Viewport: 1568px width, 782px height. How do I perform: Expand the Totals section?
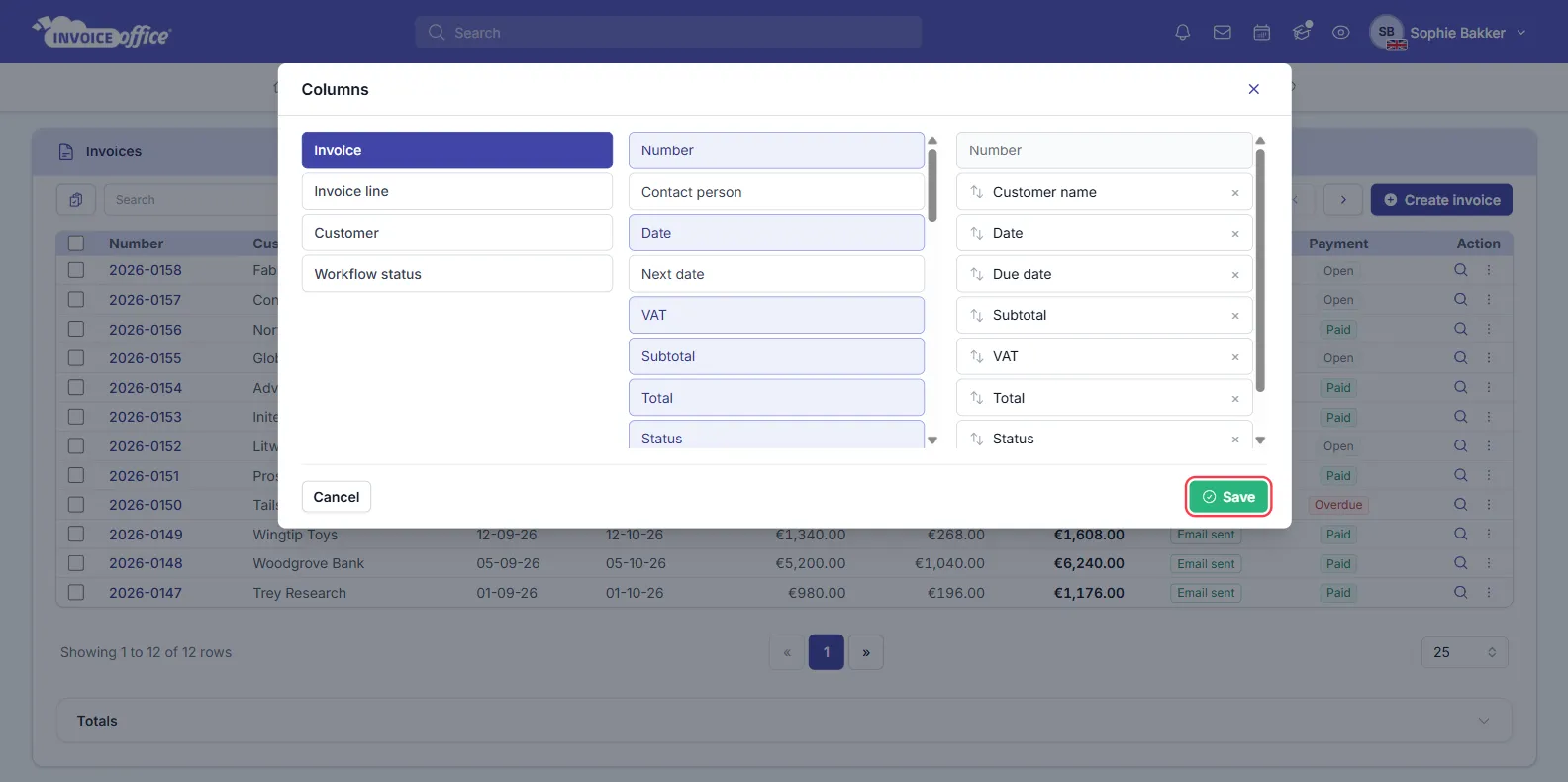click(x=784, y=721)
